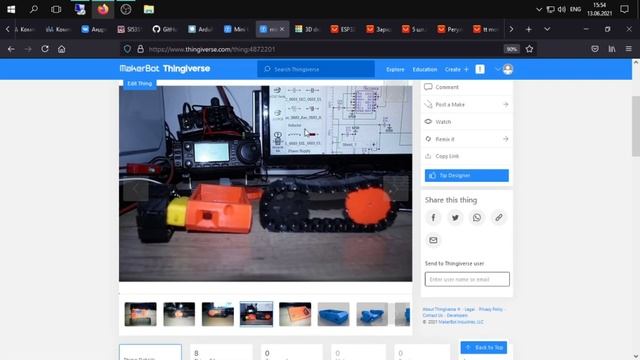
Task: Show the previous gallery image
Action: tap(136, 189)
